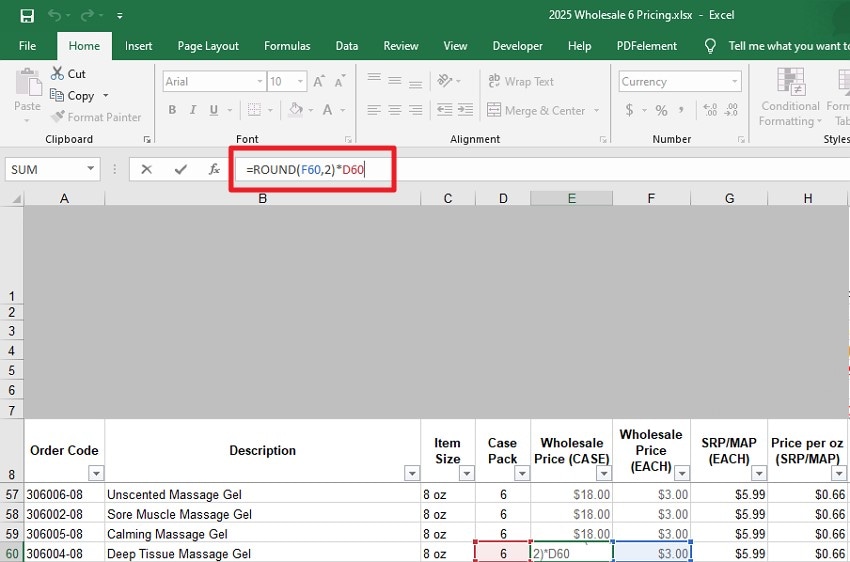Switch to the Insert tab

tap(138, 46)
